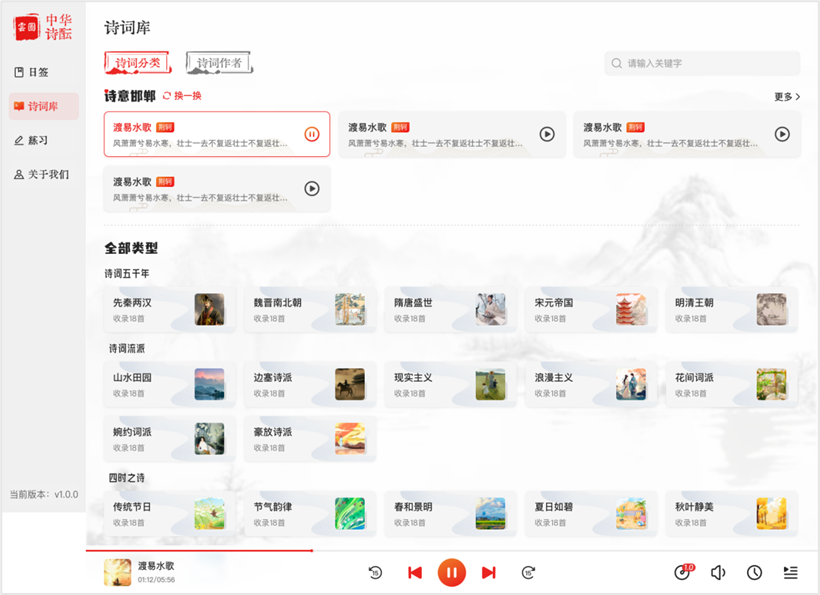Skip to the next track

(x=489, y=572)
